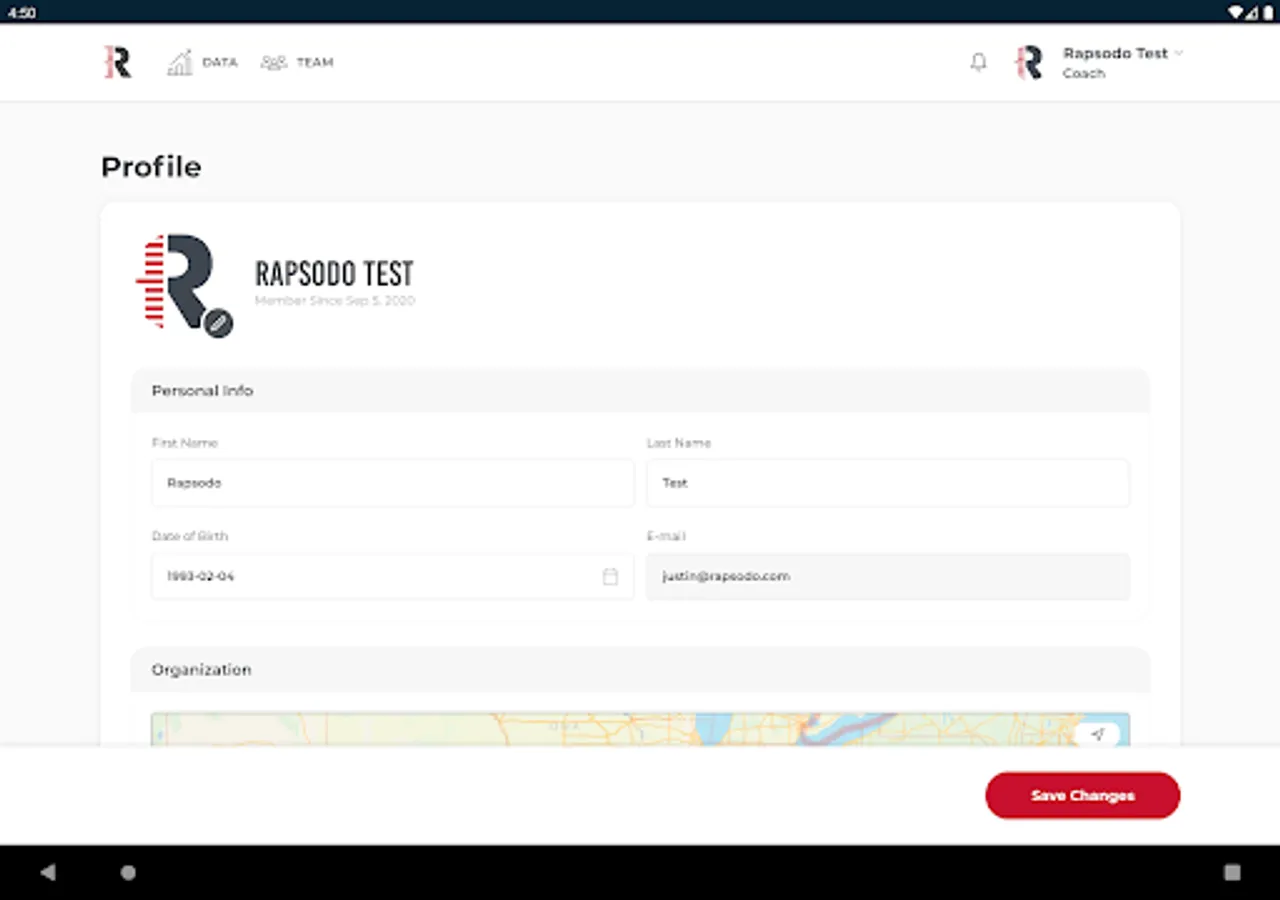Edit the Last Name field
1280x900 pixels.
888,483
